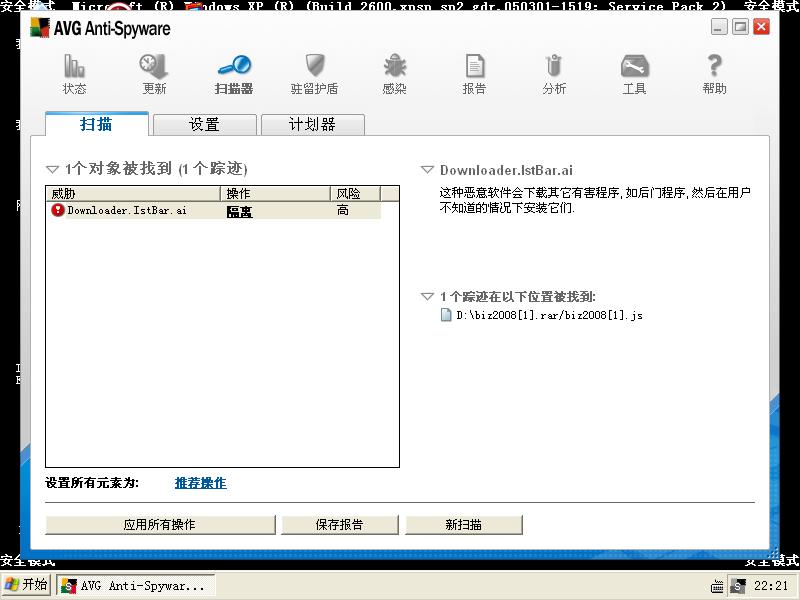Screen dimensions: 800x600
Task: Click the D:\biz2008[1].rar/biz2008[1].js trace path
Action: [549, 315]
